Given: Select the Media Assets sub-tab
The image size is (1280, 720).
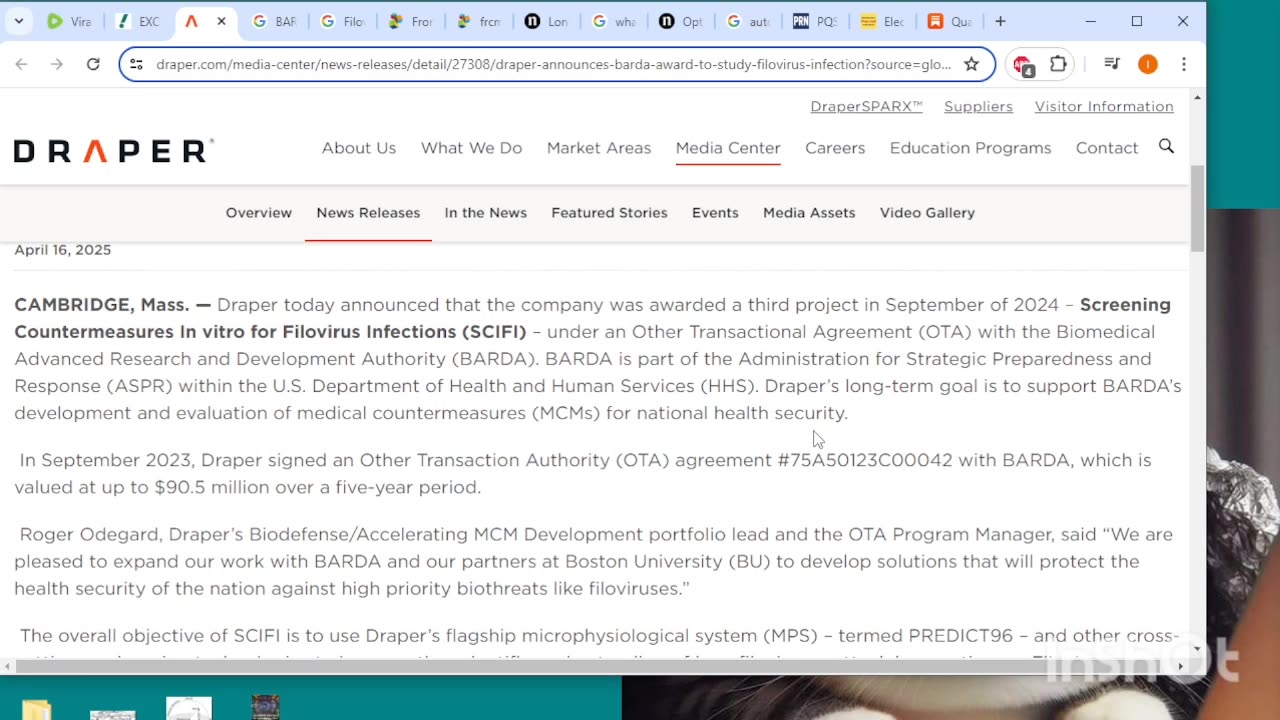Looking at the screenshot, I should pos(809,213).
